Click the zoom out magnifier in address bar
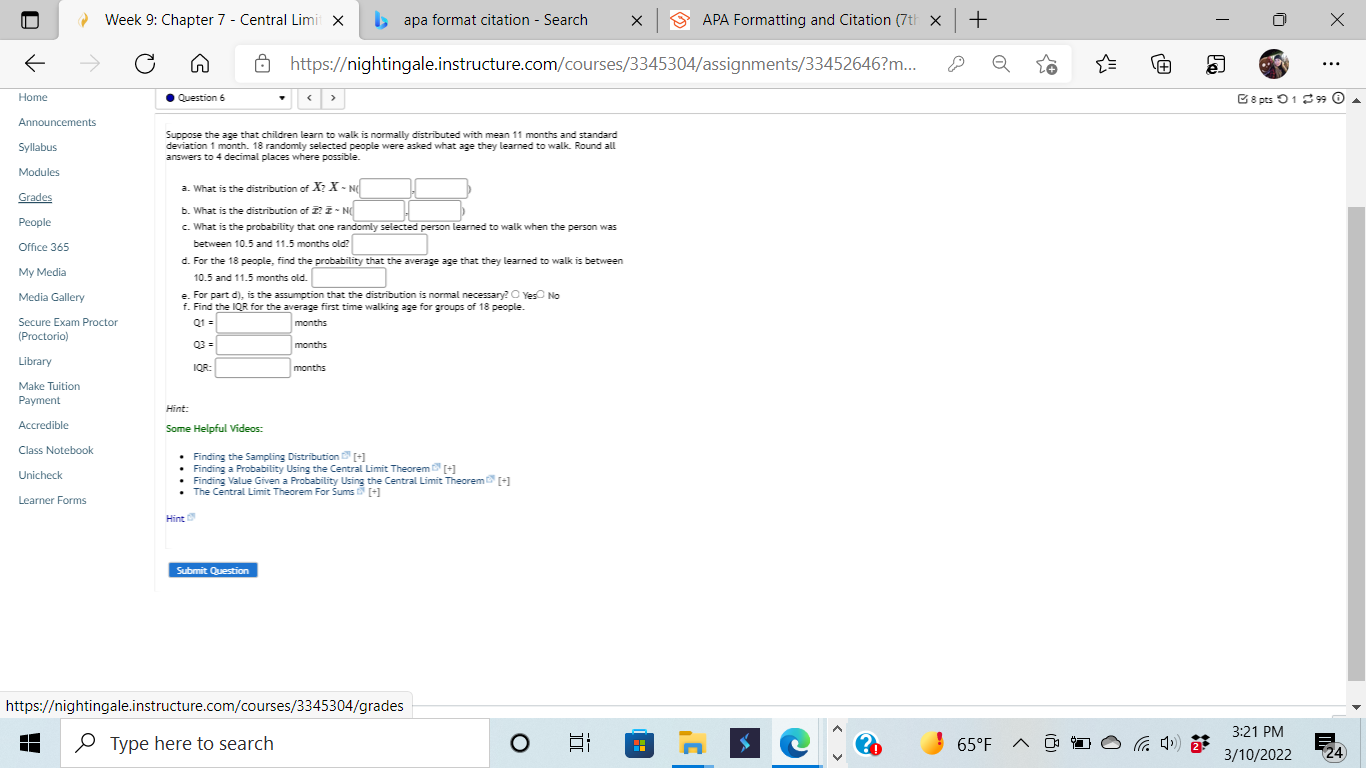The height and width of the screenshot is (768, 1366). pos(1001,65)
